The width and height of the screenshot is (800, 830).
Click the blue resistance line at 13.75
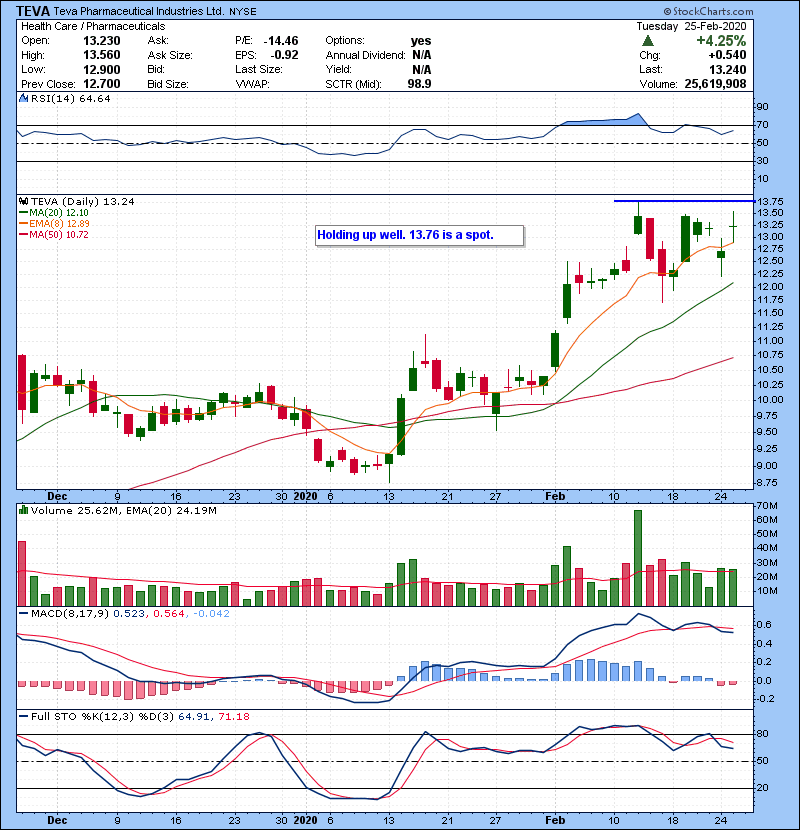pos(684,201)
